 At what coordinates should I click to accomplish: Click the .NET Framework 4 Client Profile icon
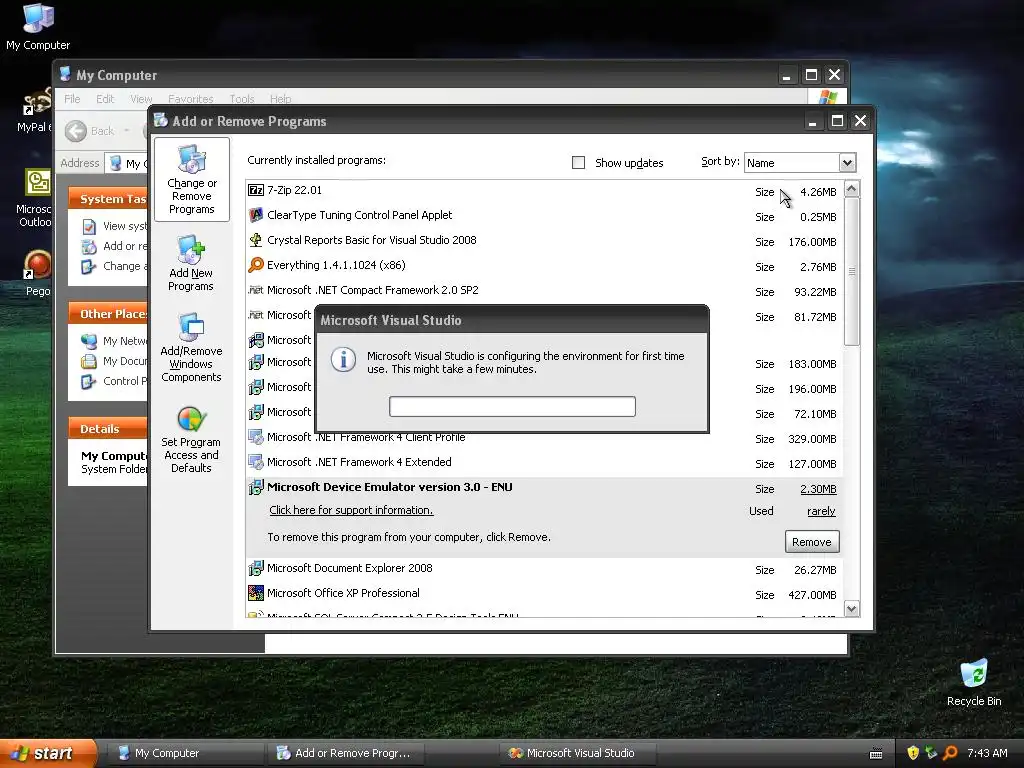[256, 437]
